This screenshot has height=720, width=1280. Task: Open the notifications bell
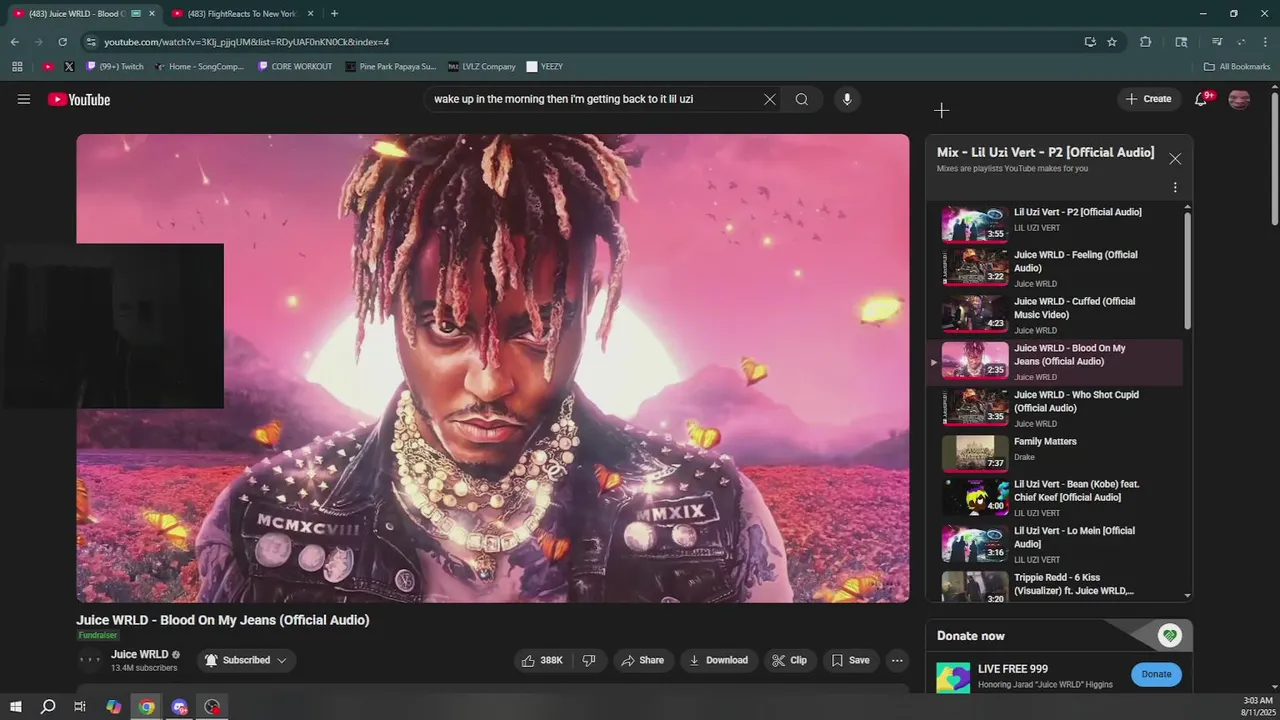pyautogui.click(x=1201, y=99)
